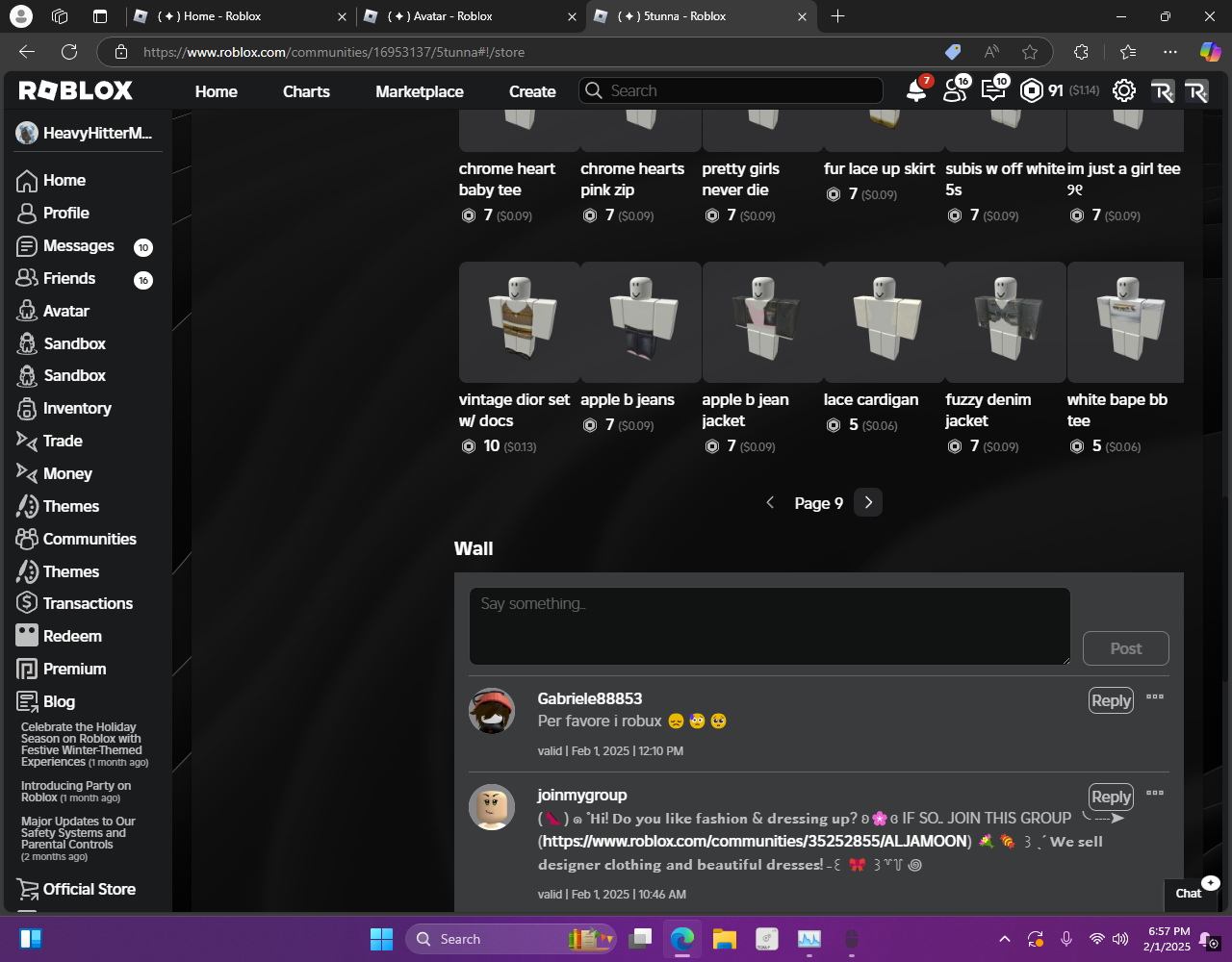Open the Home top nav item
Screen dimensions: 1232x962
pyautogui.click(x=217, y=91)
